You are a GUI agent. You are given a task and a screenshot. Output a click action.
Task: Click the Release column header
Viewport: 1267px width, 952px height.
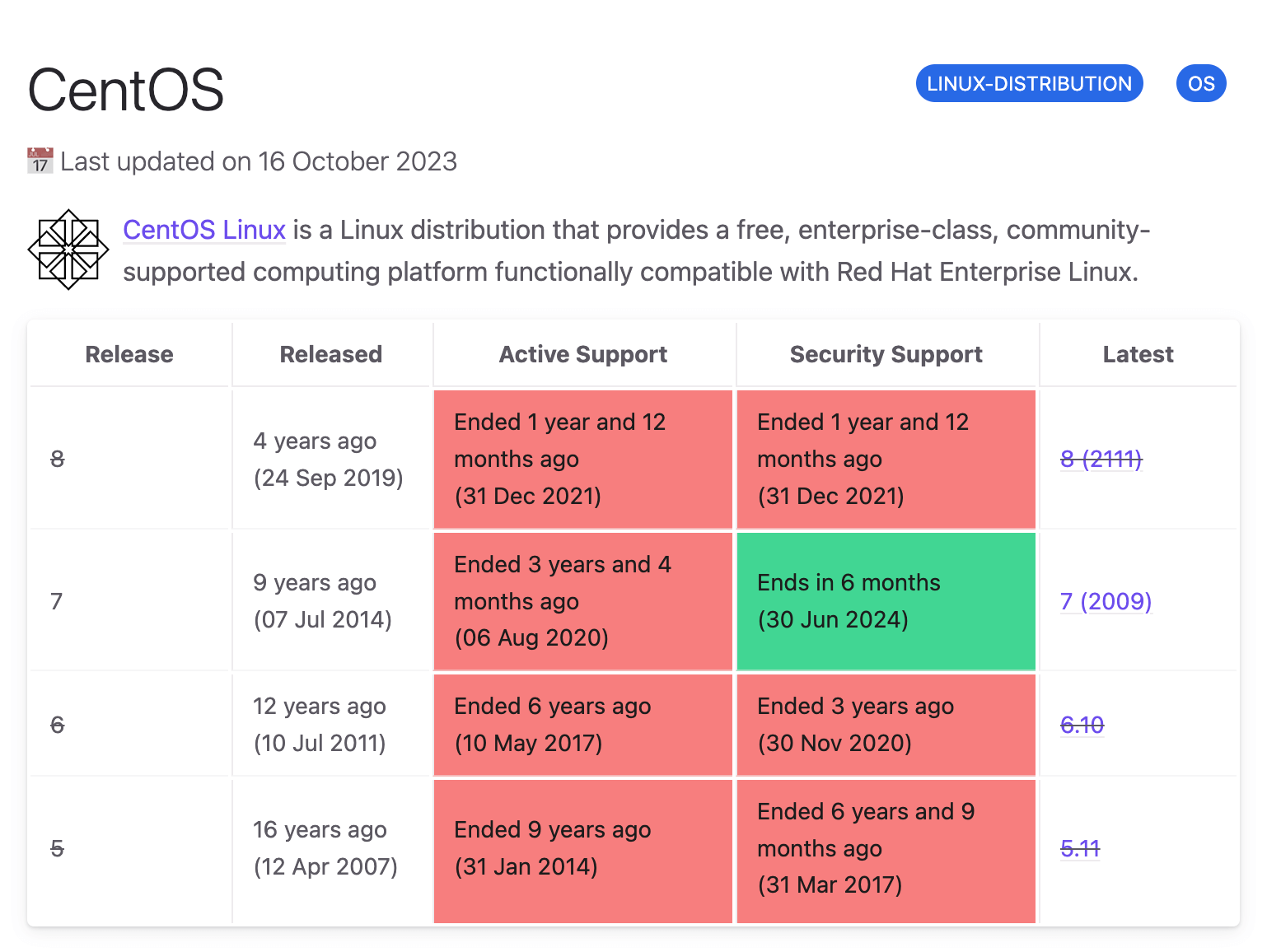(129, 354)
